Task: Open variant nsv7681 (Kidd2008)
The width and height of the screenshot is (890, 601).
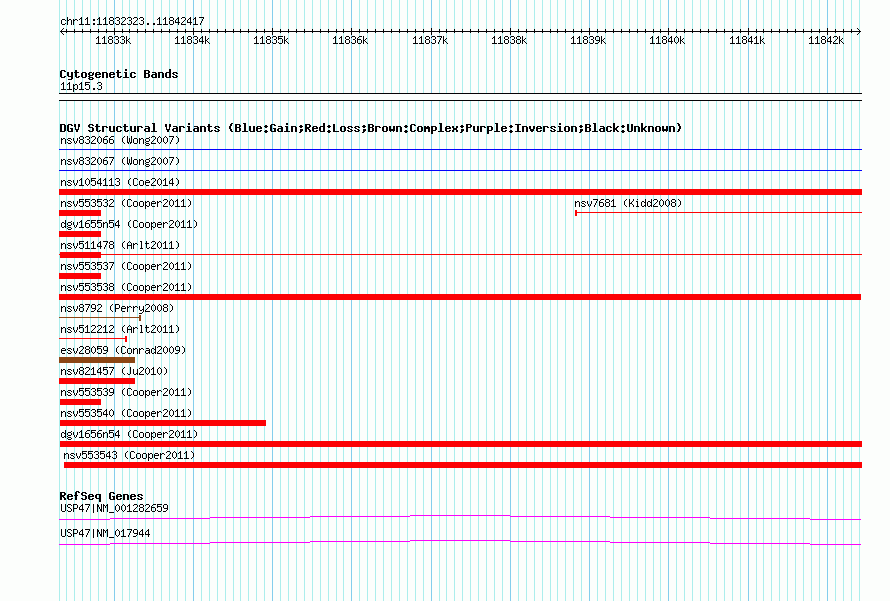Action: coord(628,203)
